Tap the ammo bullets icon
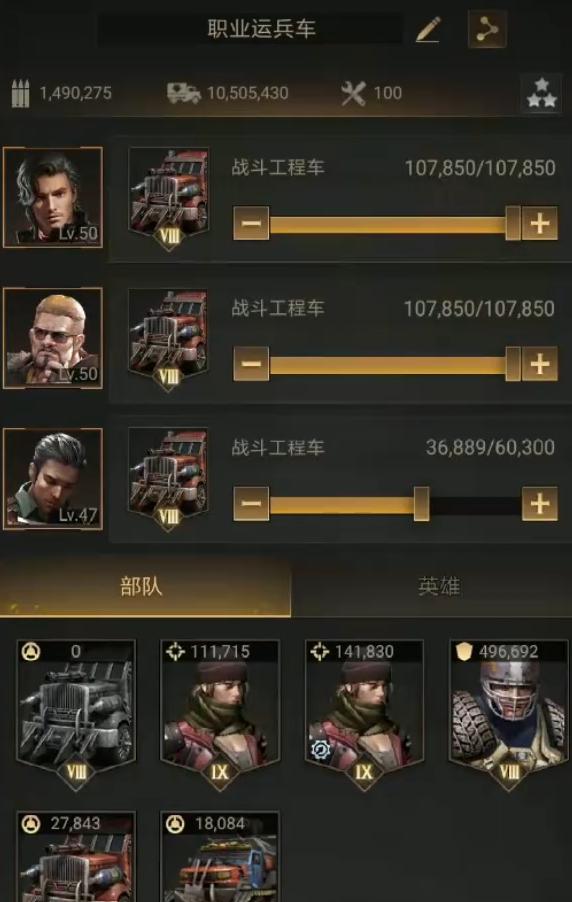 coord(21,94)
